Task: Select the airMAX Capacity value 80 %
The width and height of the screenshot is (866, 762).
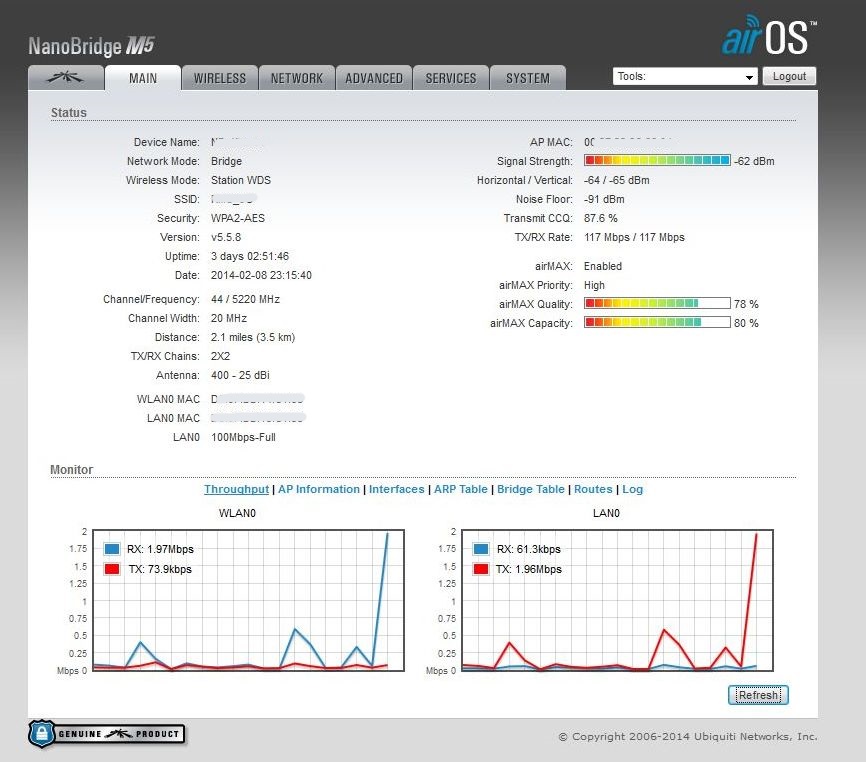Action: click(x=746, y=323)
